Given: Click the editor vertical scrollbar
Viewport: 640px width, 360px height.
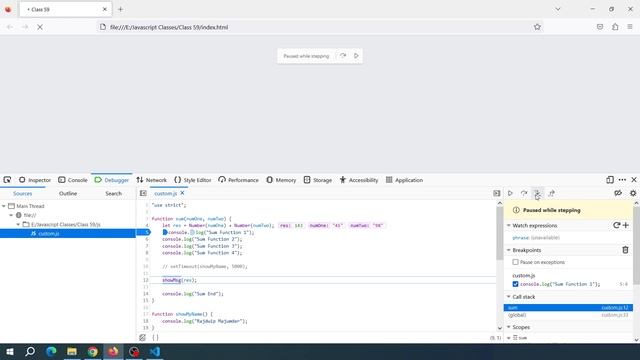Looking at the screenshot, I should tap(500, 233).
